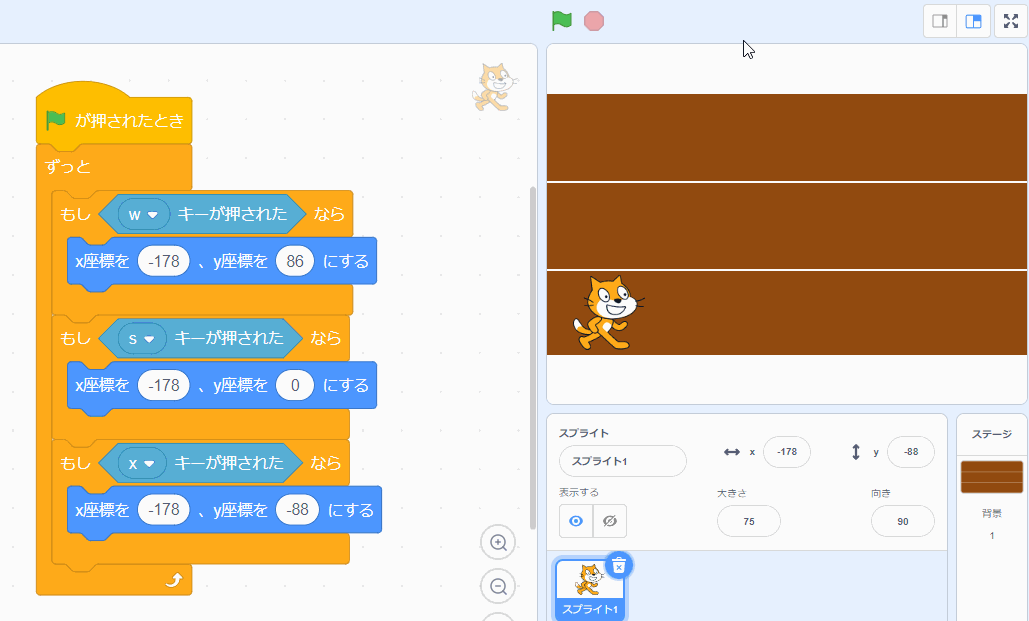Open the s key dropdown
1029x621 pixels.
tap(142, 338)
